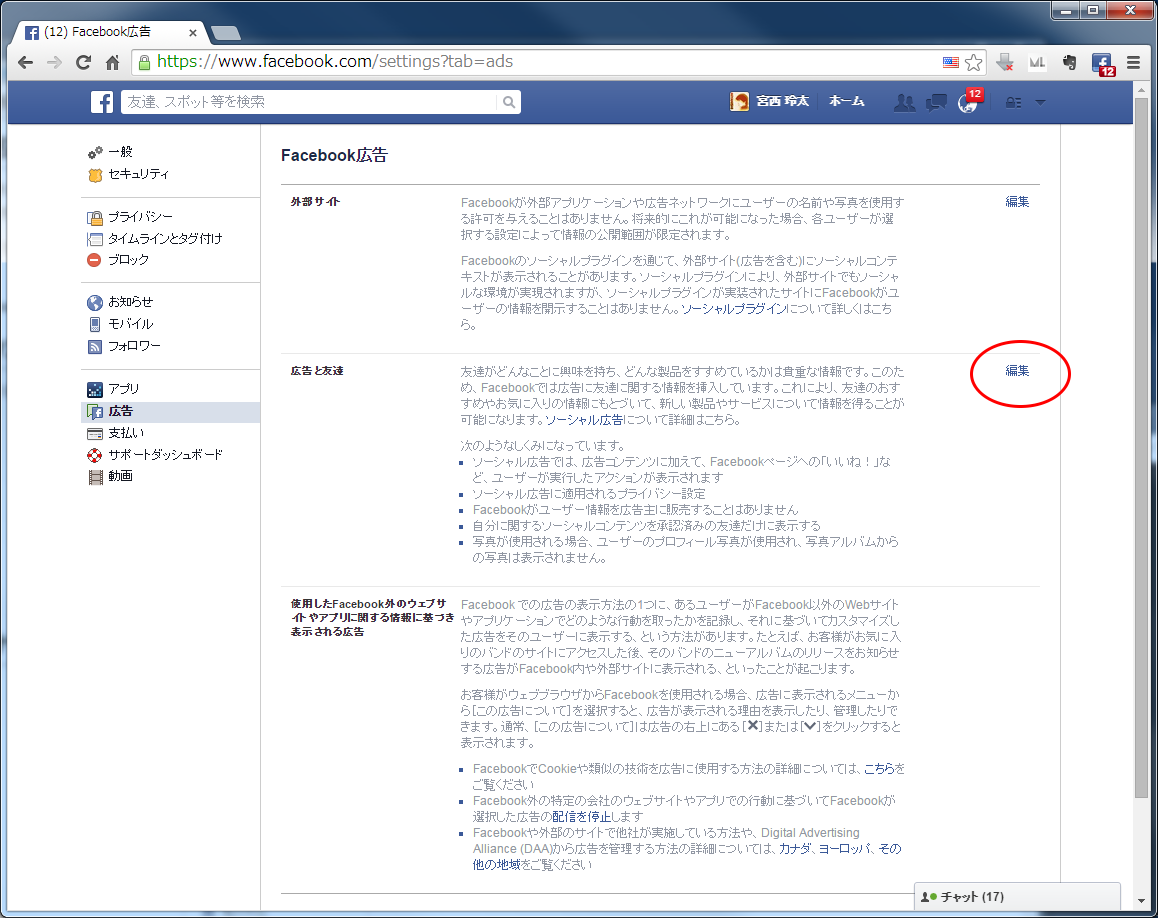Open notifications globe showing 12
Screen dimensions: 1158x918
tap(968, 102)
